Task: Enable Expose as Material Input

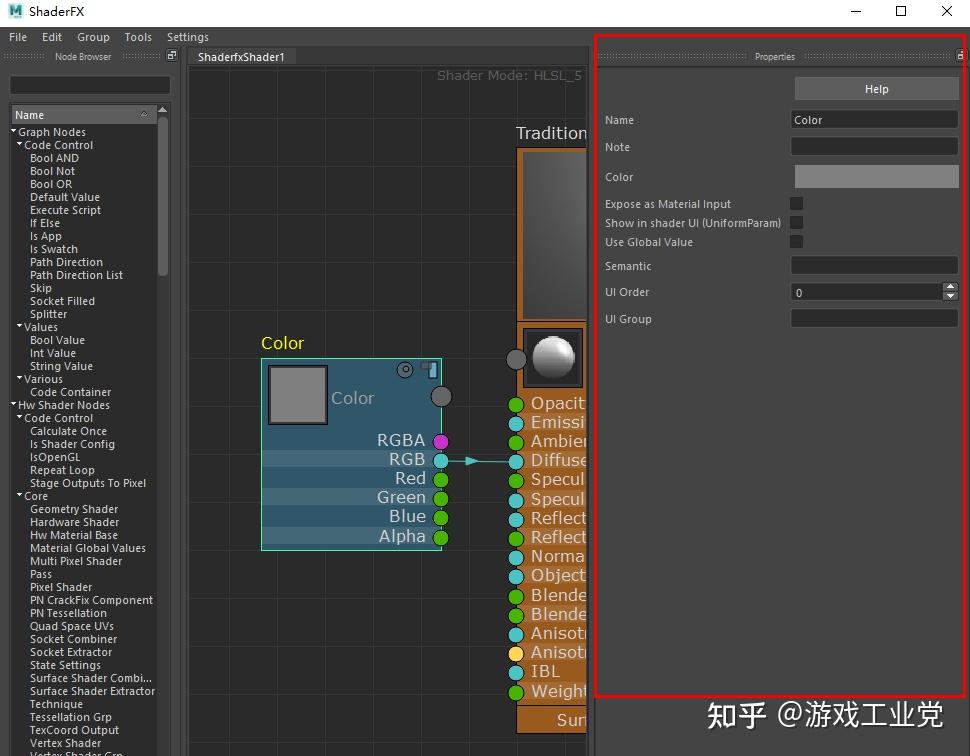Action: point(796,203)
